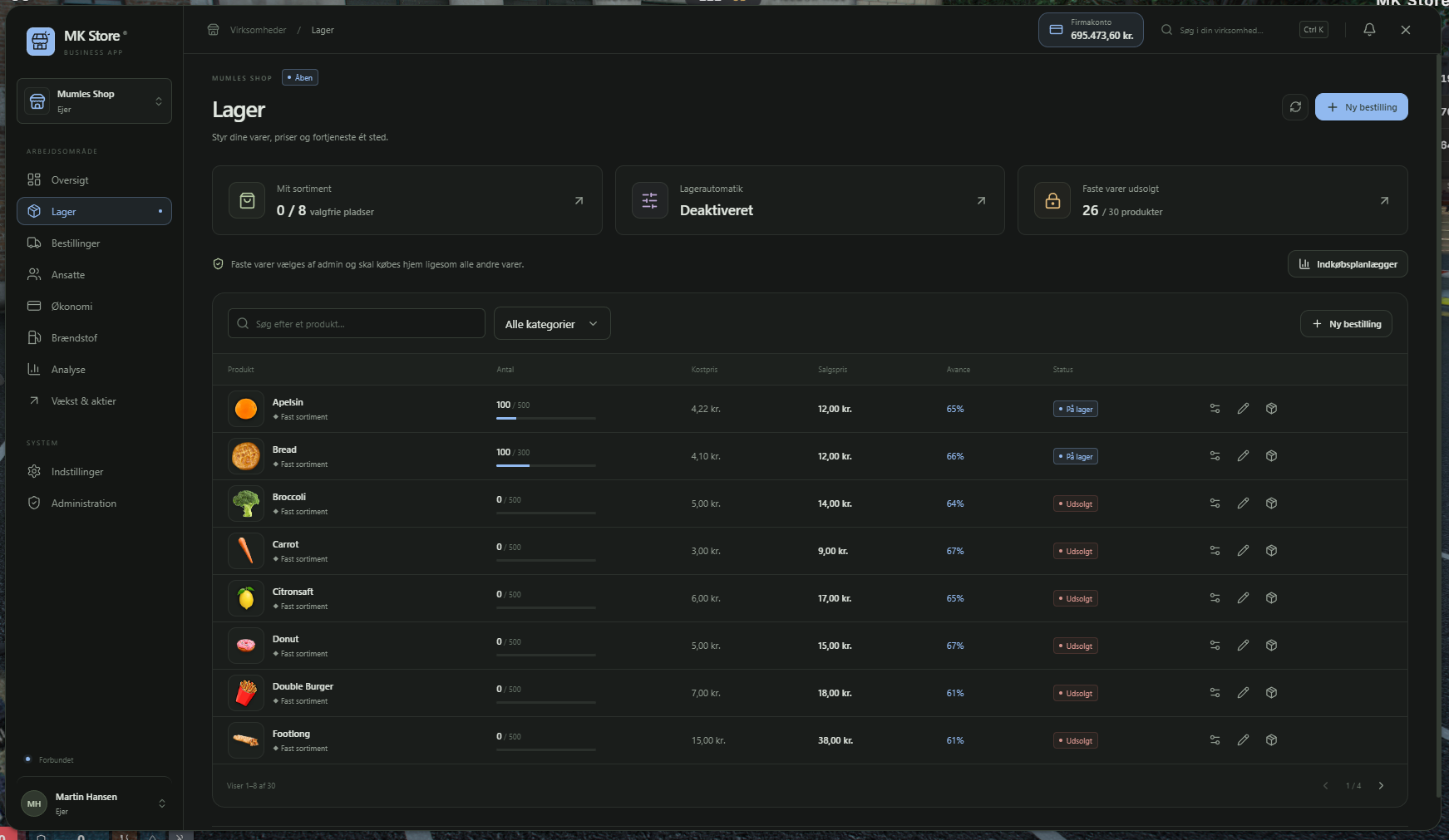
Task: Open Analyse in the sidebar
Action: (94, 370)
